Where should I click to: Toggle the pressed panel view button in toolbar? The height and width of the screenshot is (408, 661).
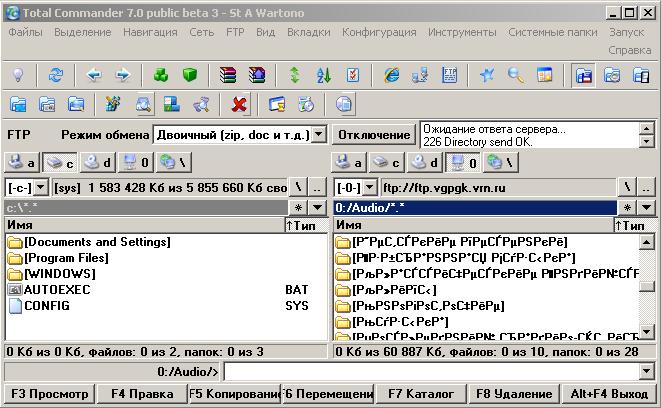[583, 75]
